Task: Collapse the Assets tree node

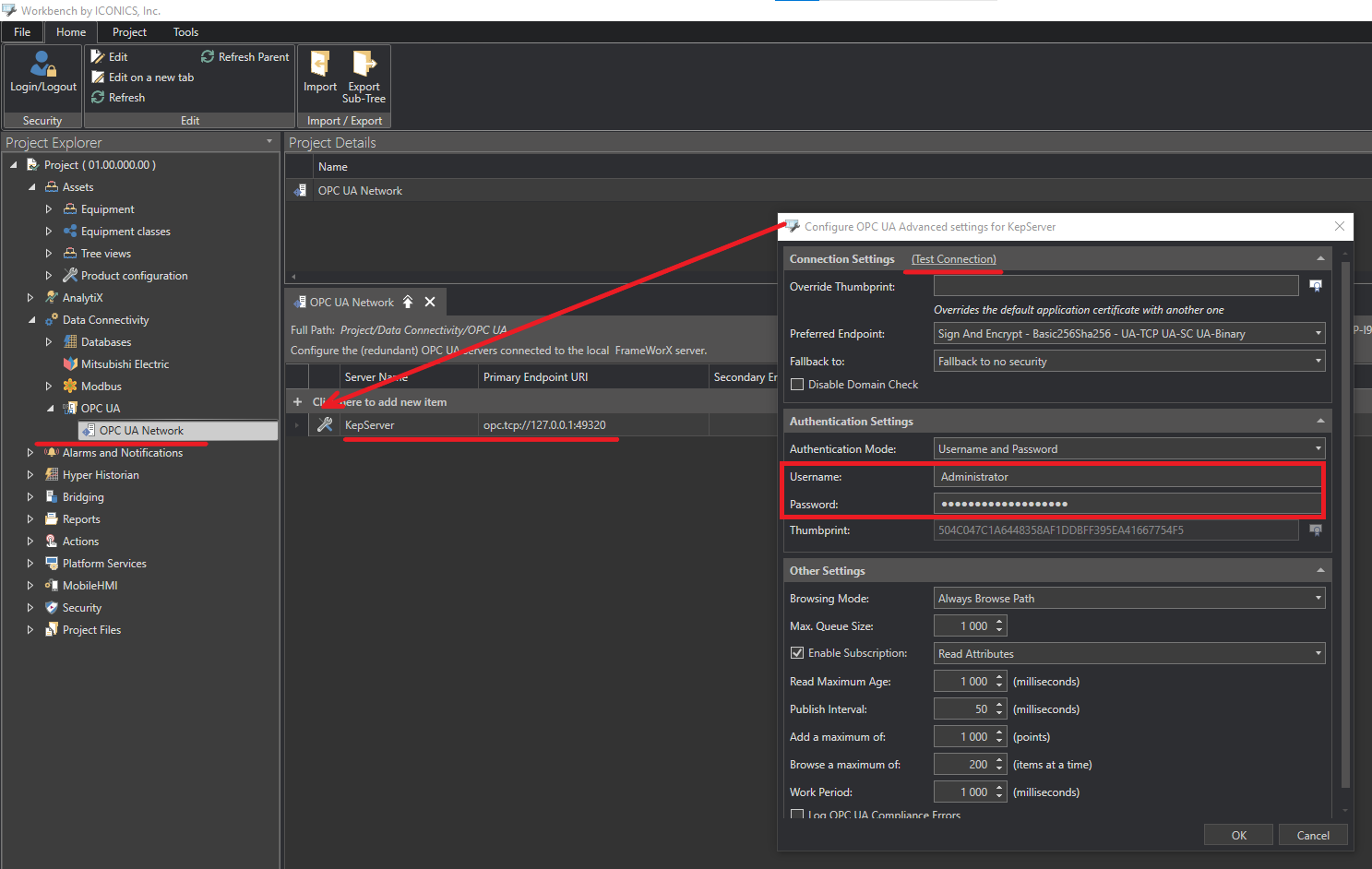Action: coord(32,187)
